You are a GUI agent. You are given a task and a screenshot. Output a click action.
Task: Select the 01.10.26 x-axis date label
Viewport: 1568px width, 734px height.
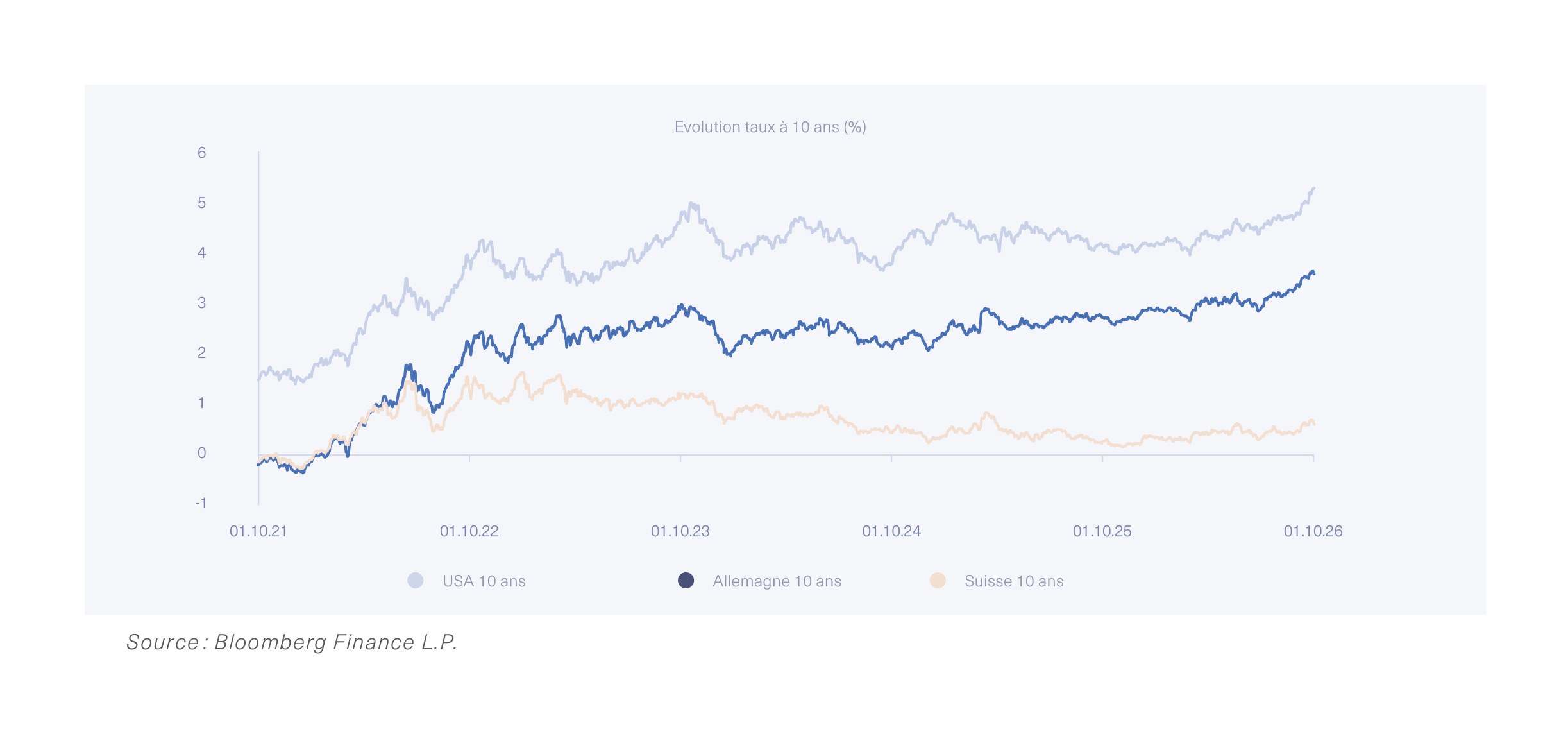(x=1313, y=531)
